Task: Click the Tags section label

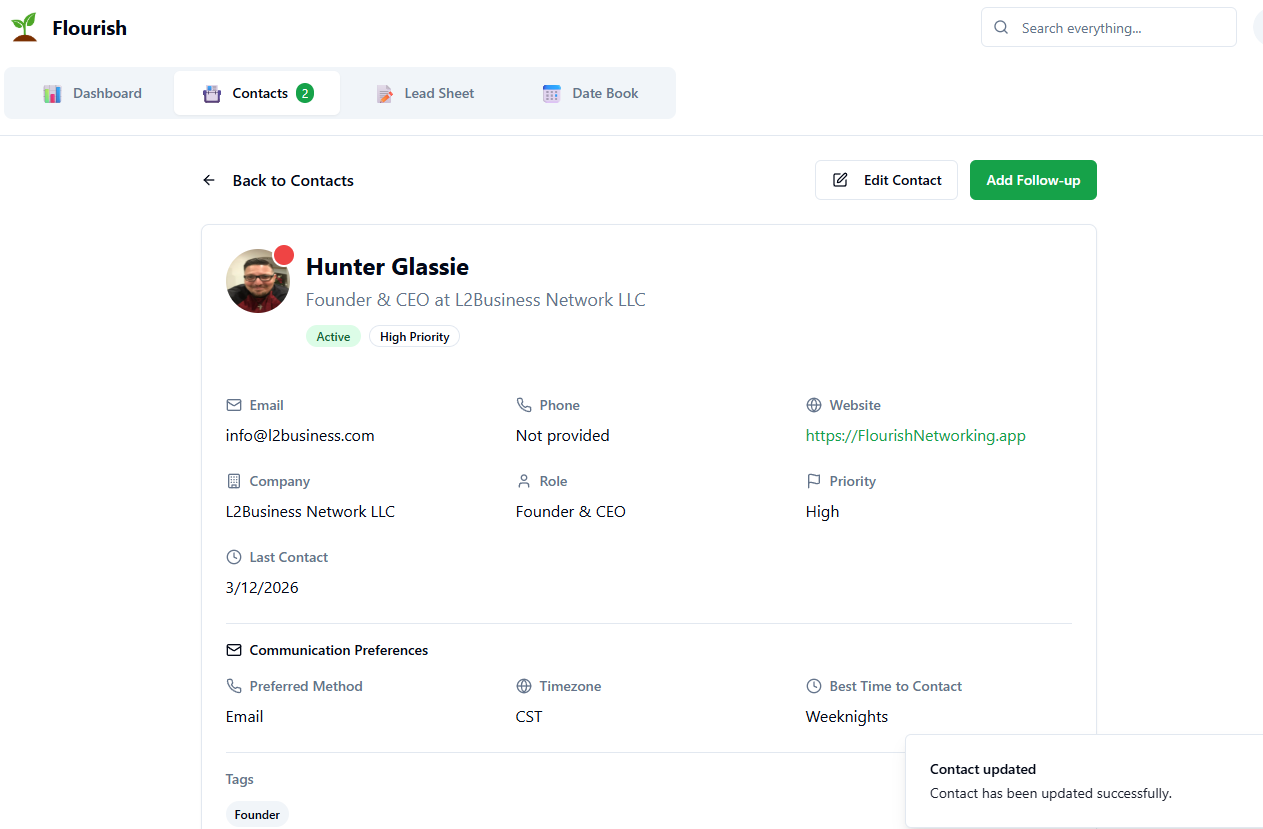Action: (x=240, y=779)
